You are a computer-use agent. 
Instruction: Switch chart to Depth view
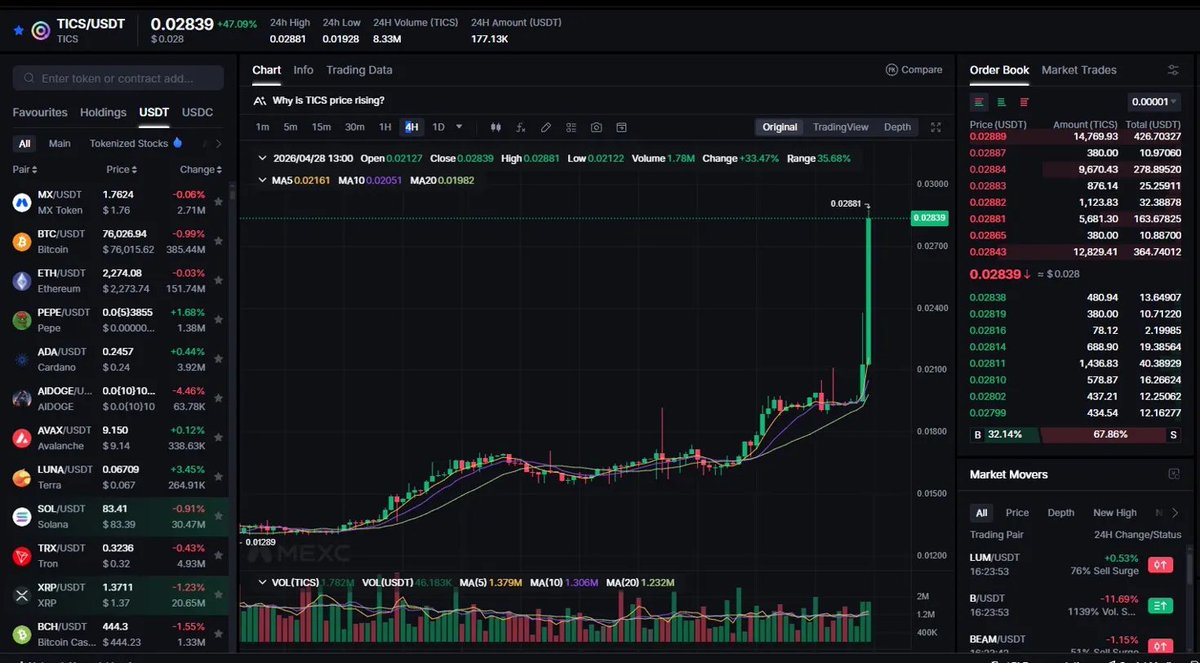(897, 127)
